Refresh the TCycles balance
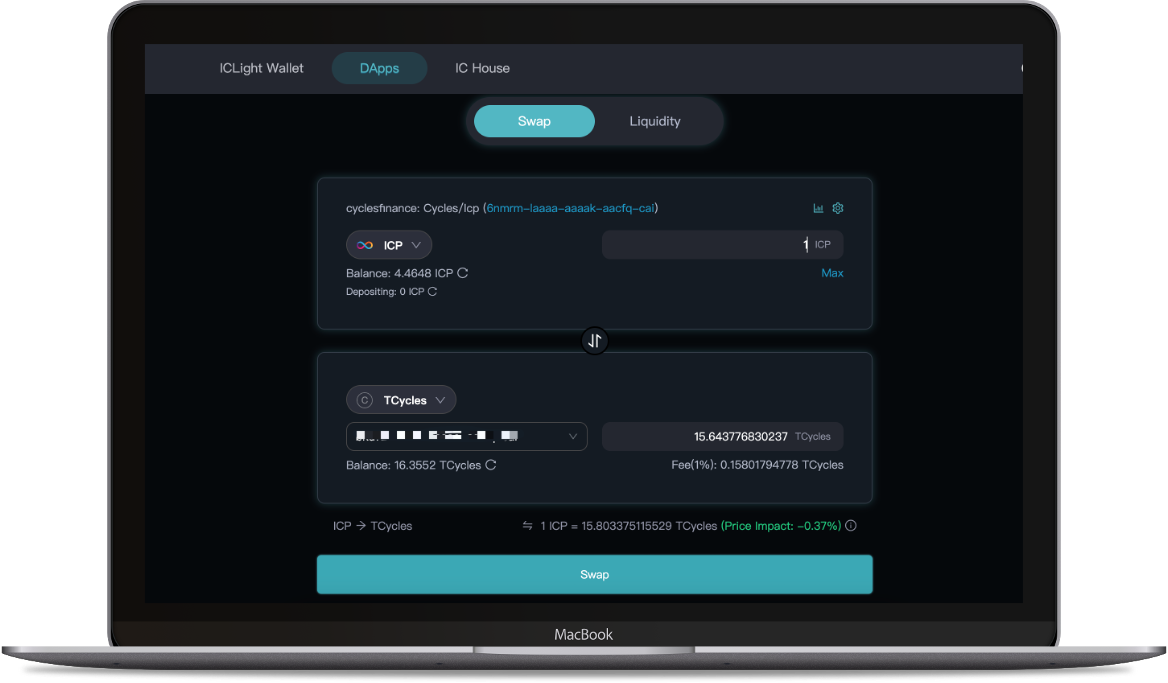 coord(491,466)
